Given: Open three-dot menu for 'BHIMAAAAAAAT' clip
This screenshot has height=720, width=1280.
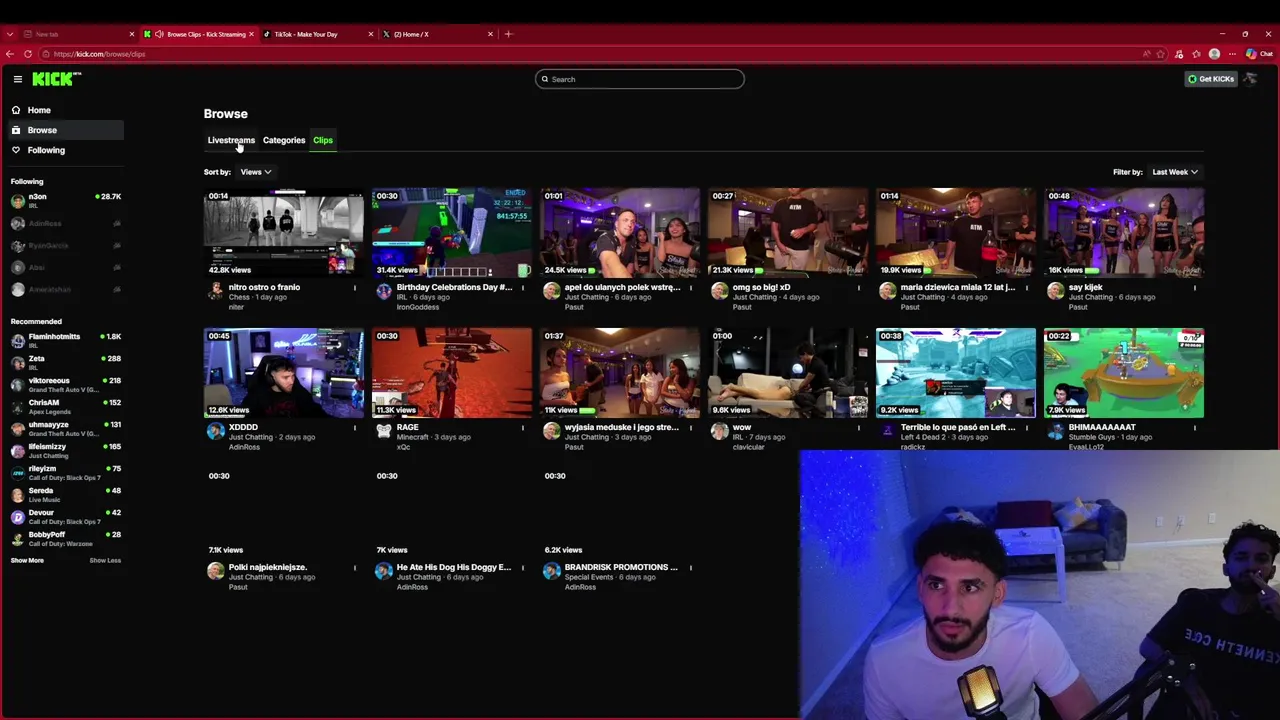Looking at the screenshot, I should (x=1194, y=428).
